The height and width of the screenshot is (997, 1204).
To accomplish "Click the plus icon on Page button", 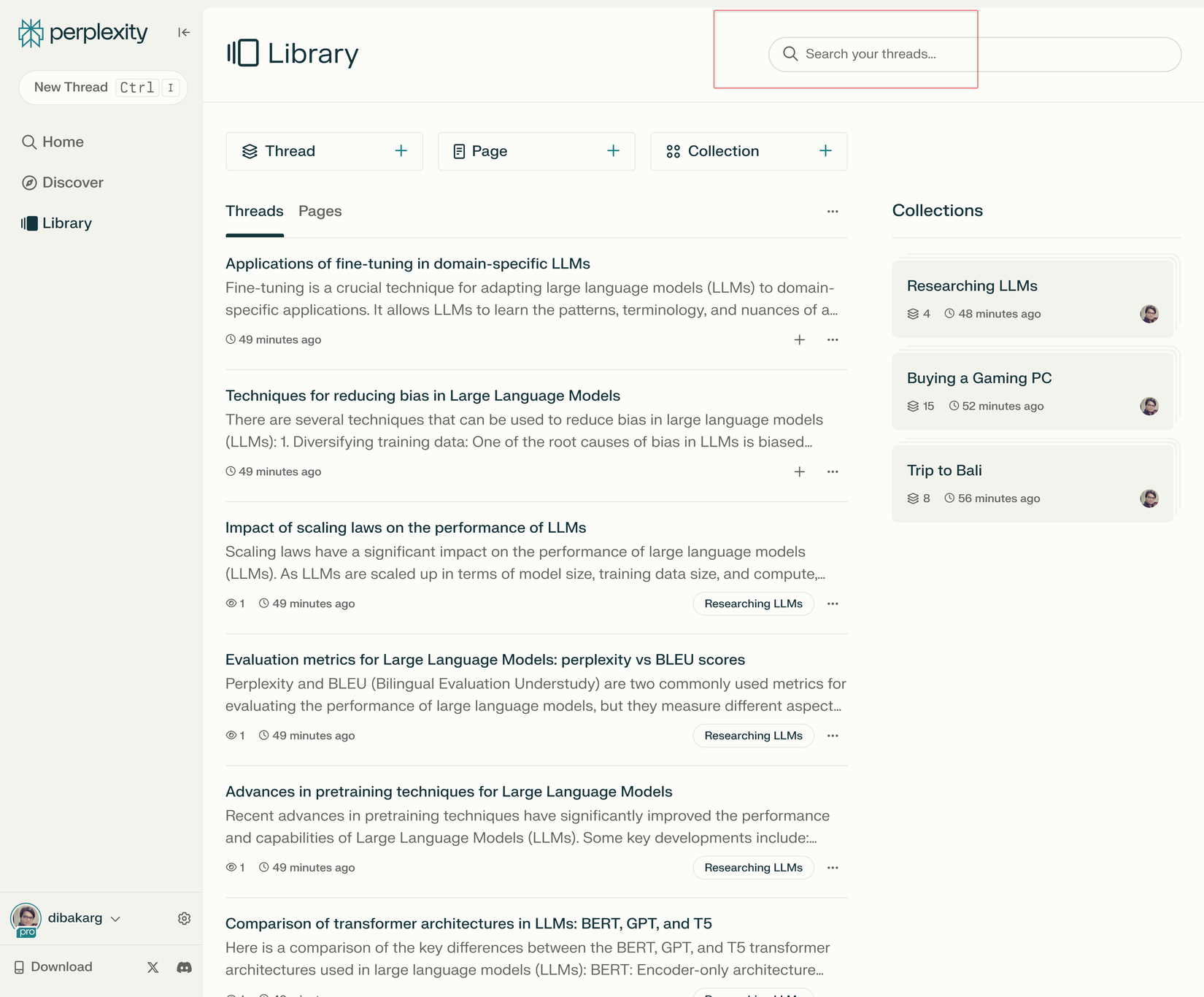I will 613,151.
